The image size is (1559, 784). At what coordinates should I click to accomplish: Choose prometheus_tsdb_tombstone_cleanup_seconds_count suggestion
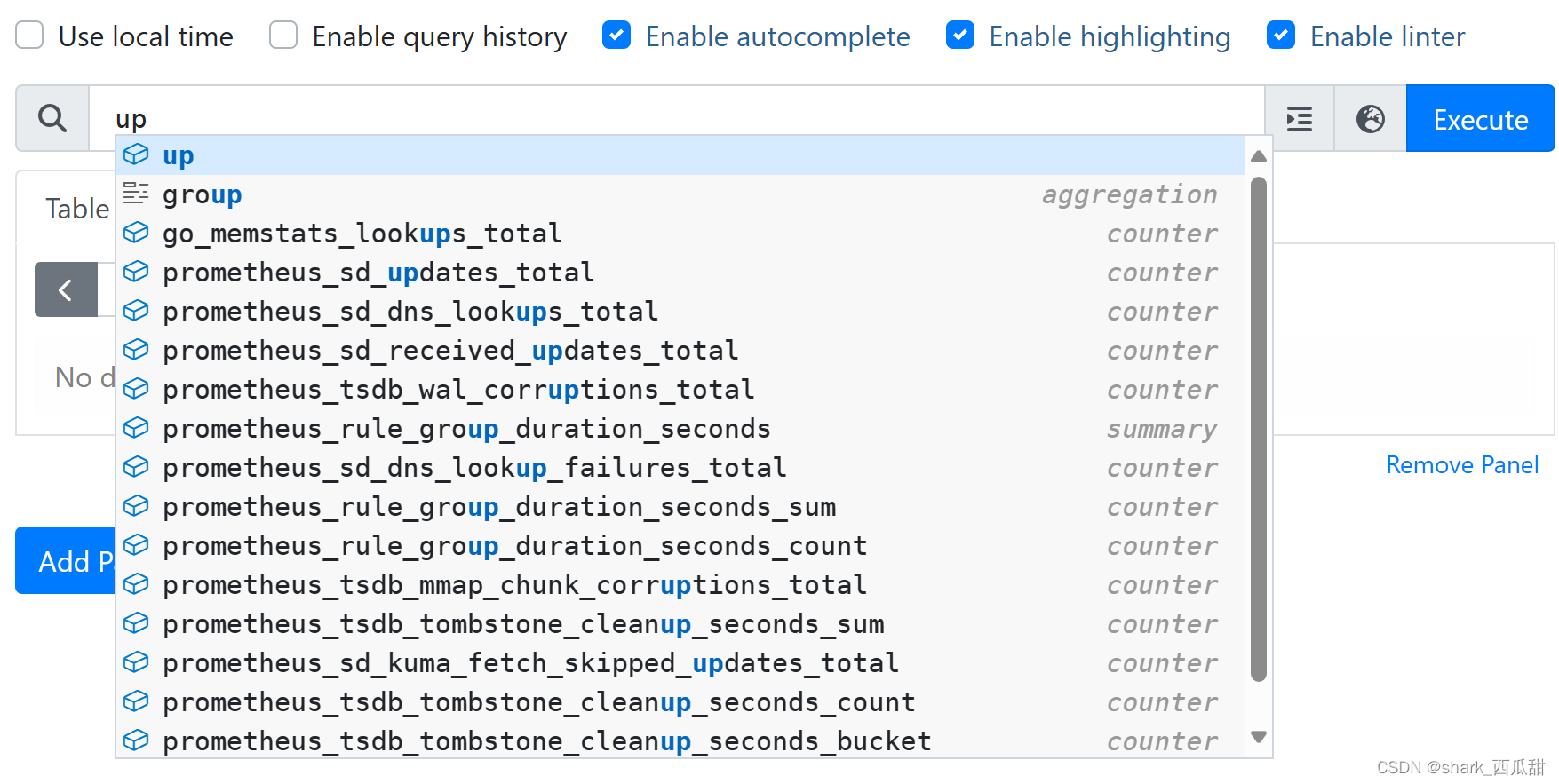pyautogui.click(x=680, y=702)
